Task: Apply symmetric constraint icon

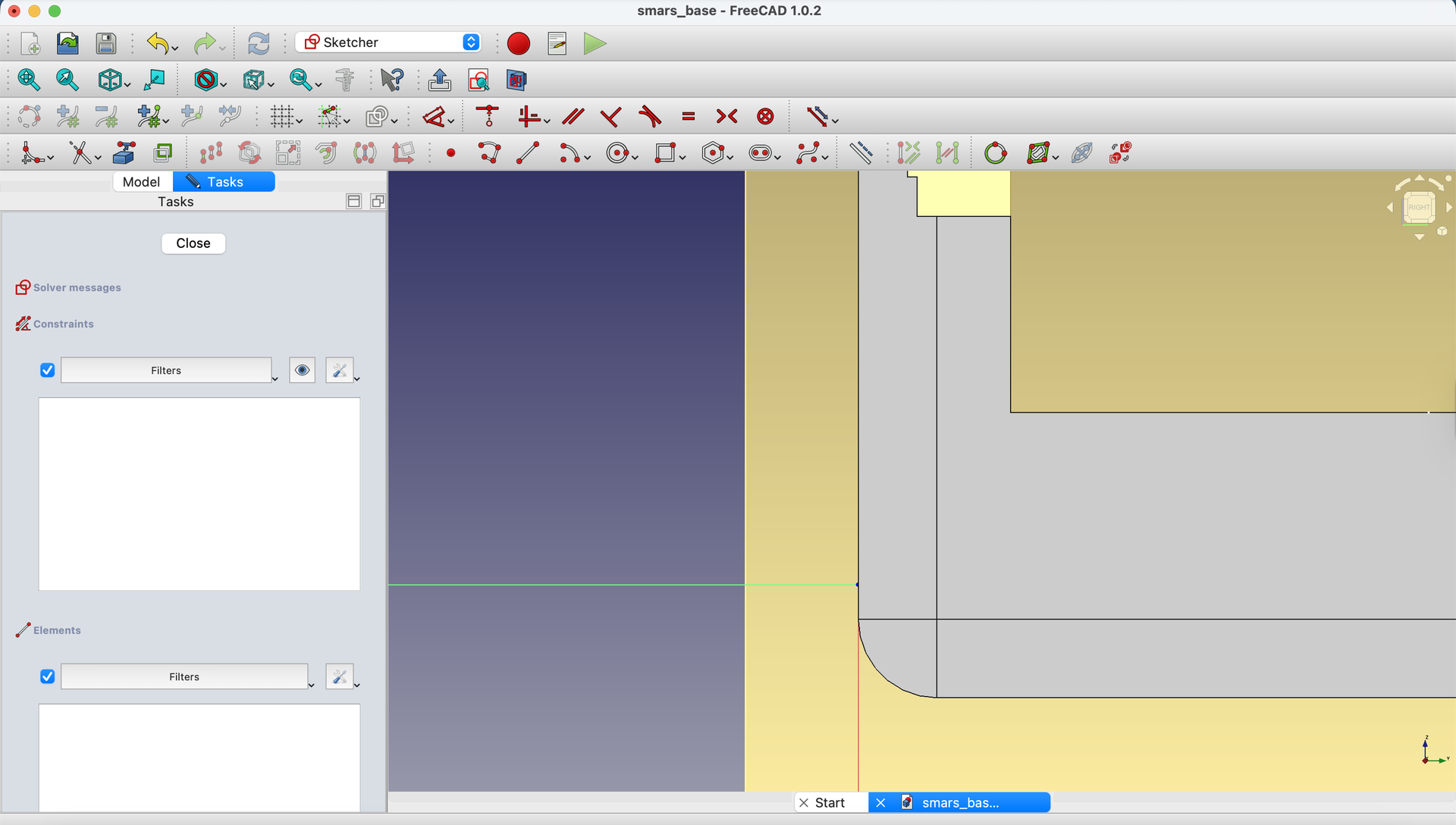Action: [726, 116]
